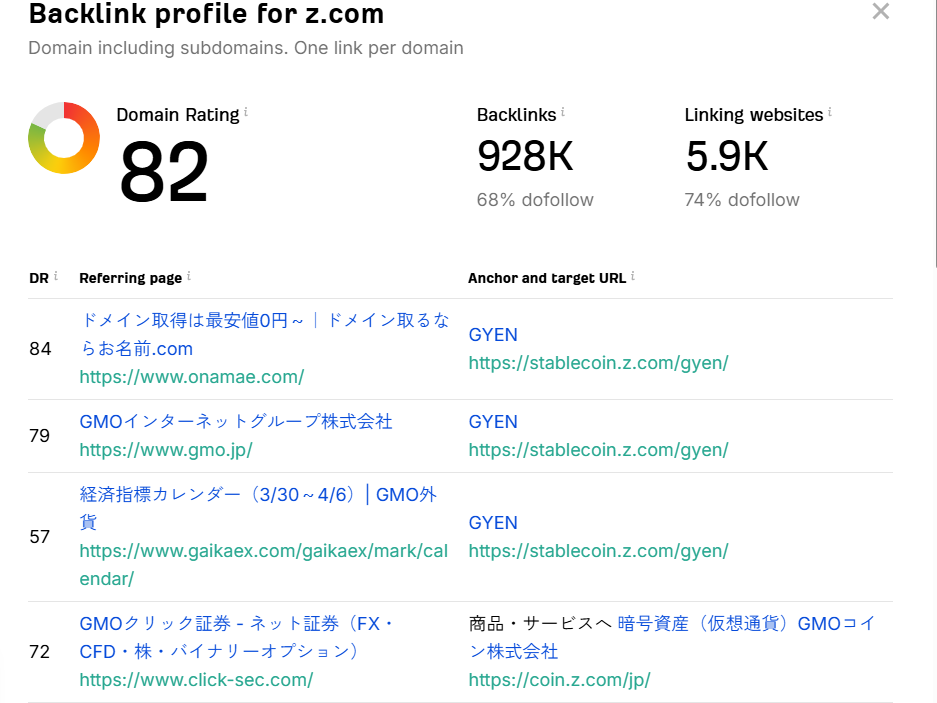The width and height of the screenshot is (937, 703).
Task: Open the gaikaex.com calendar URL link
Action: [264, 565]
